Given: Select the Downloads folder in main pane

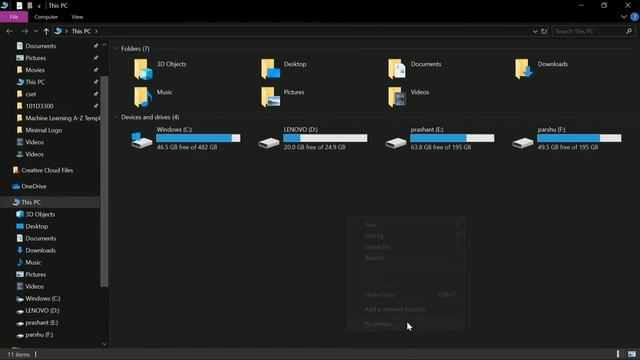Looking at the screenshot, I should click(542, 69).
